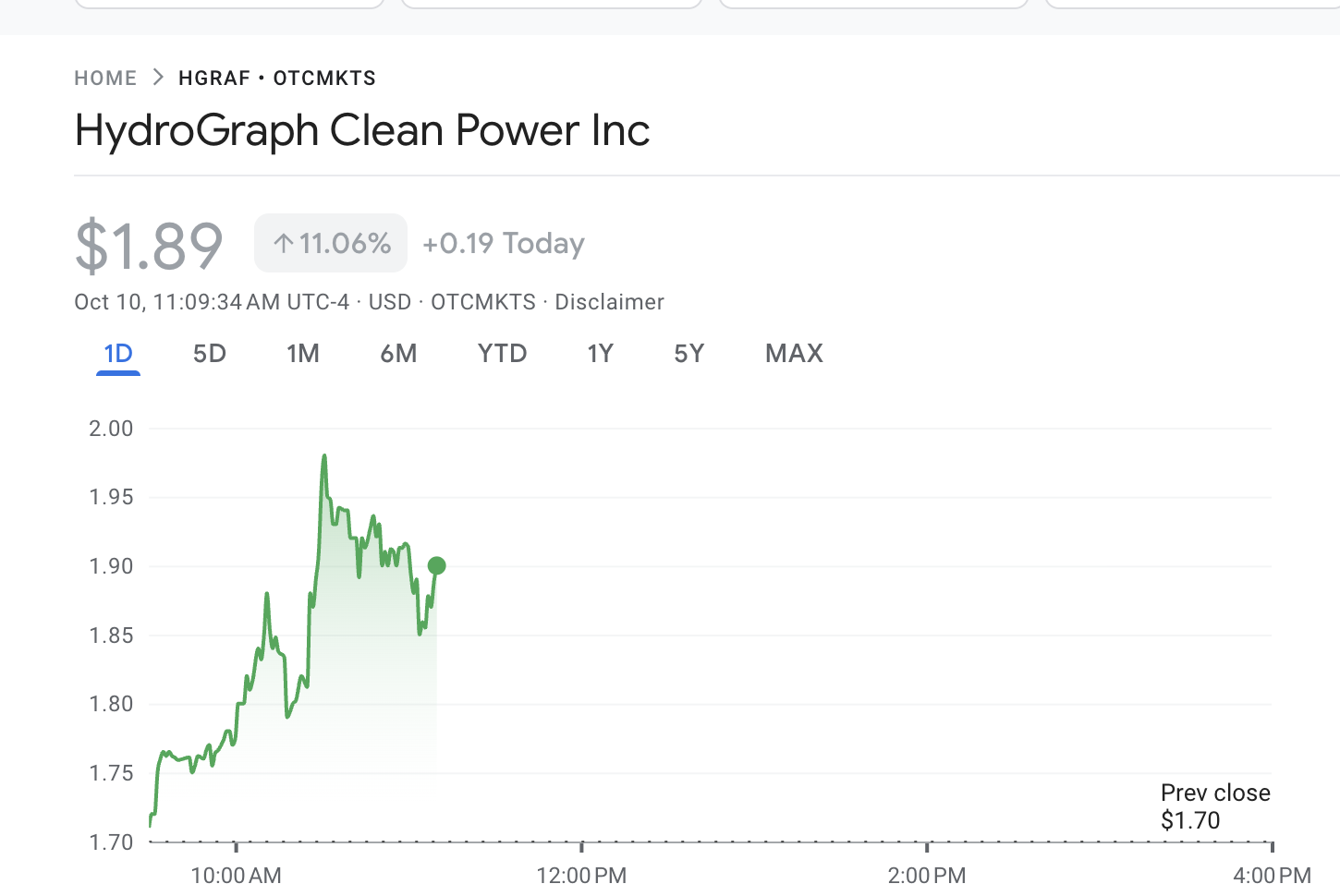Select the 1D chart range tab
The image size is (1340, 896).
[118, 354]
